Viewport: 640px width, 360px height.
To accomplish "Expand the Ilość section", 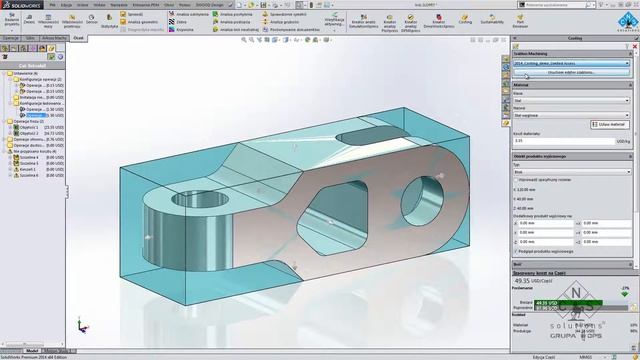I will [630, 264].
